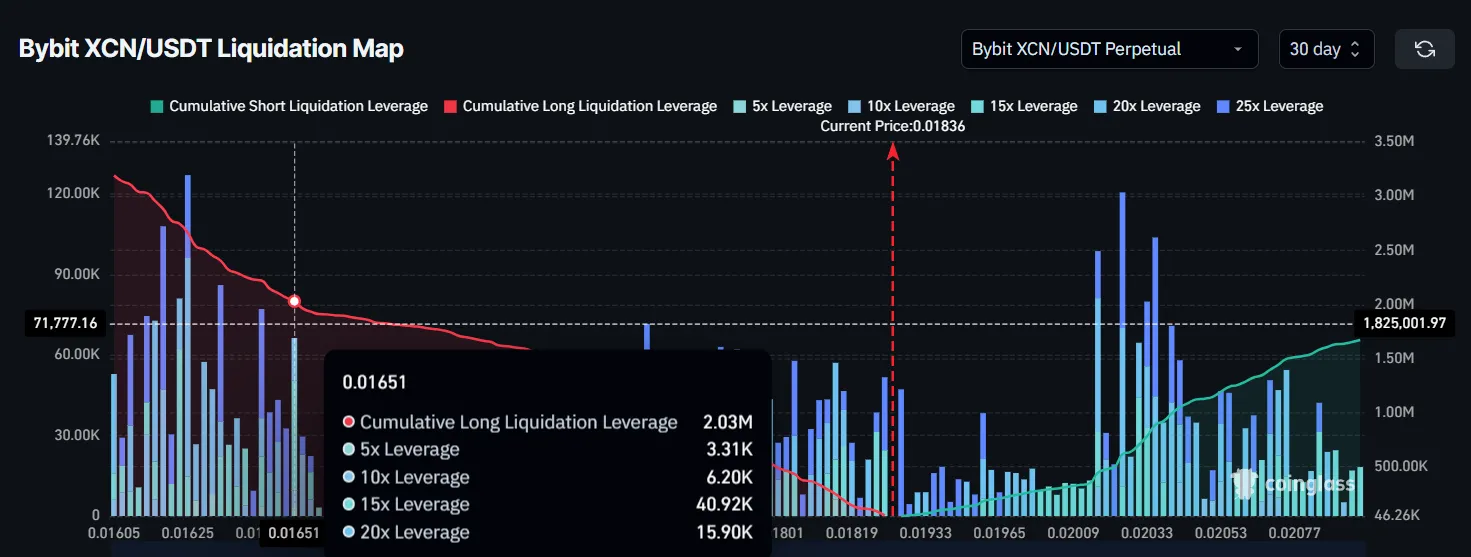Open the Bybit XCN/USDT Perpetual dropdown

pos(1108,49)
